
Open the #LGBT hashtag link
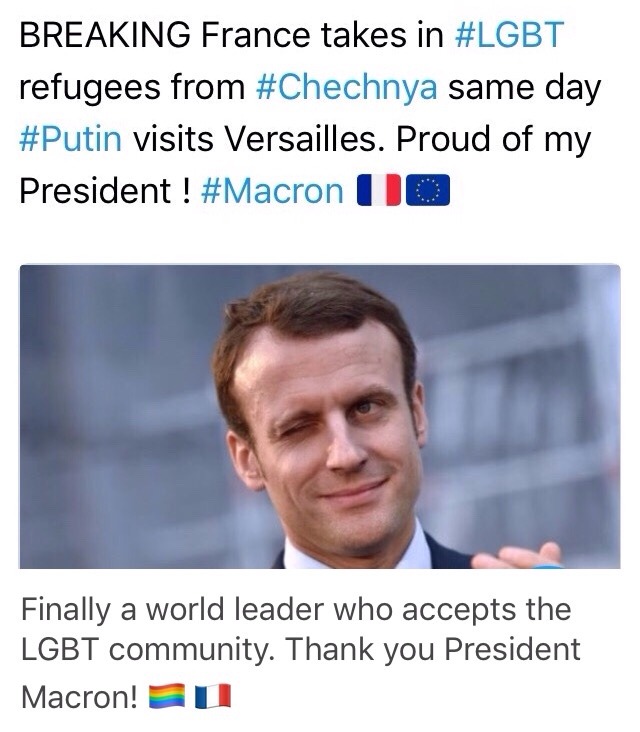tap(510, 35)
